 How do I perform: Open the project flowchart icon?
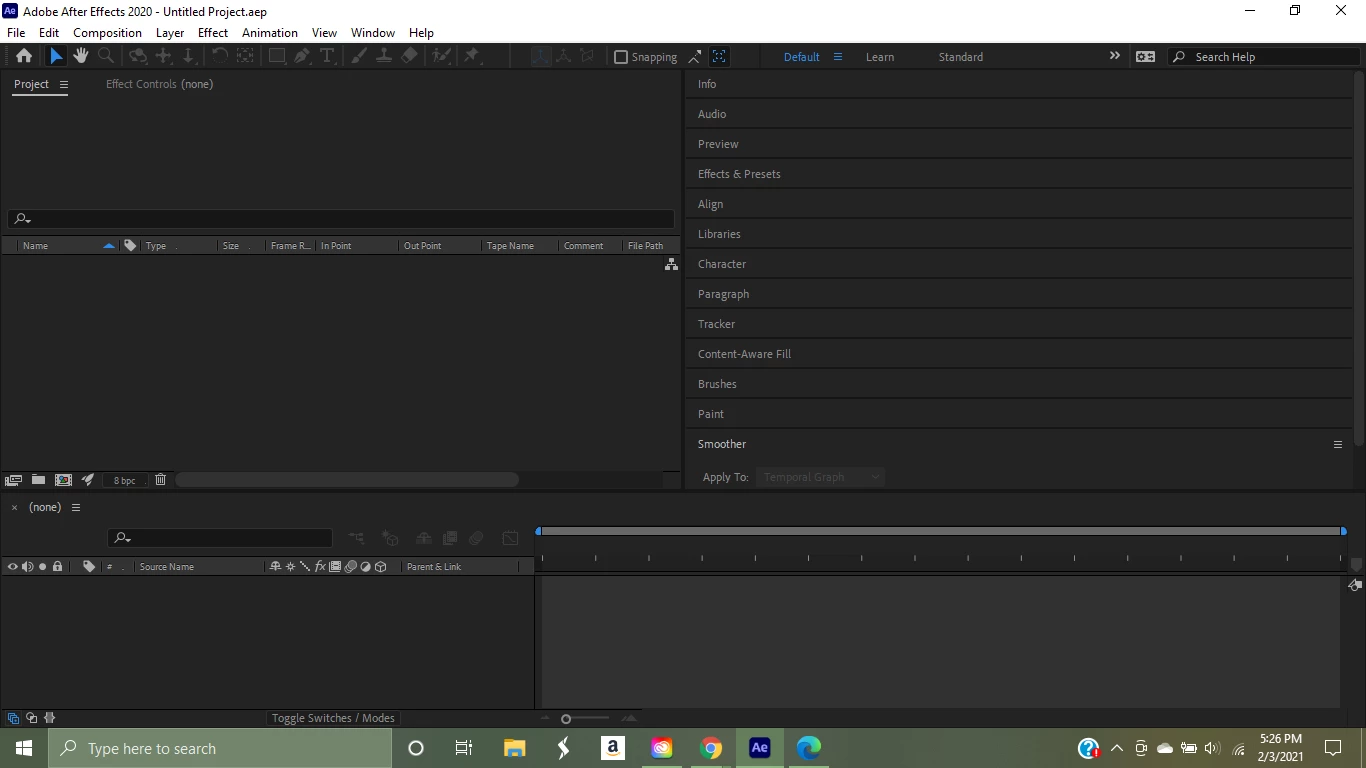pyautogui.click(x=671, y=264)
